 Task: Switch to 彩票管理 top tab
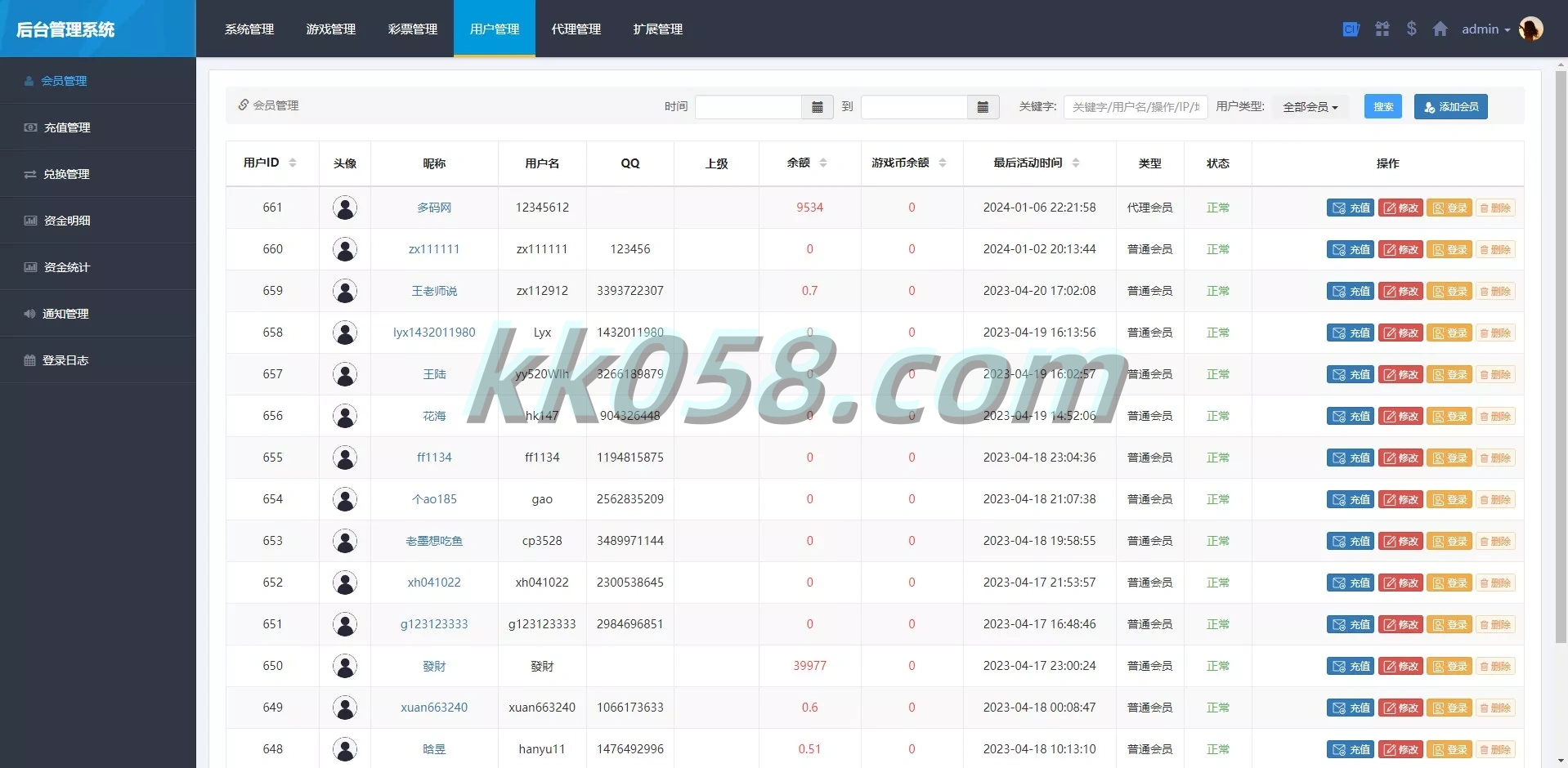click(413, 29)
